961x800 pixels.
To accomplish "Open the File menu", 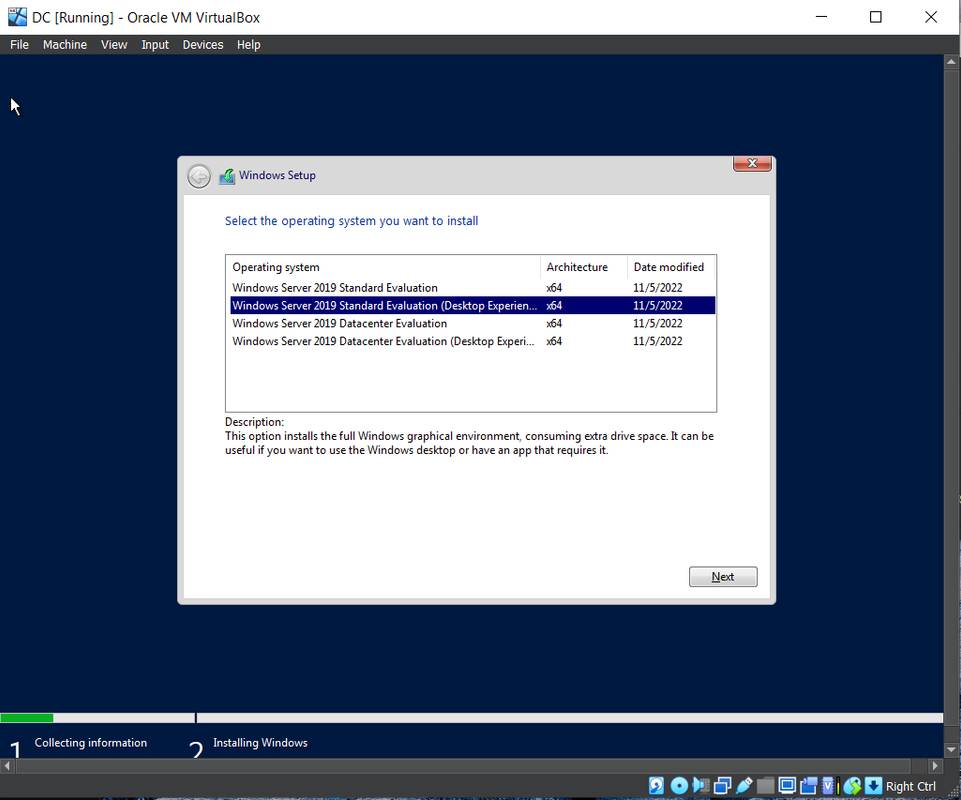I will click(20, 45).
